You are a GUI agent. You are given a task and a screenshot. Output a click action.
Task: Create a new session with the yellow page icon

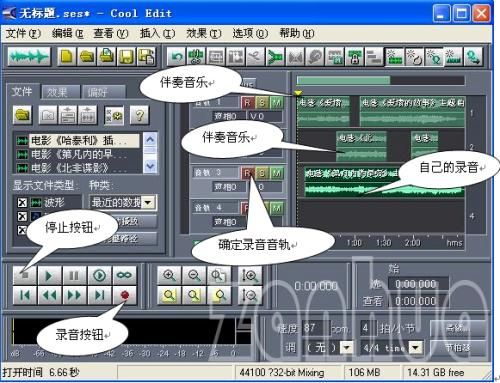(x=66, y=57)
